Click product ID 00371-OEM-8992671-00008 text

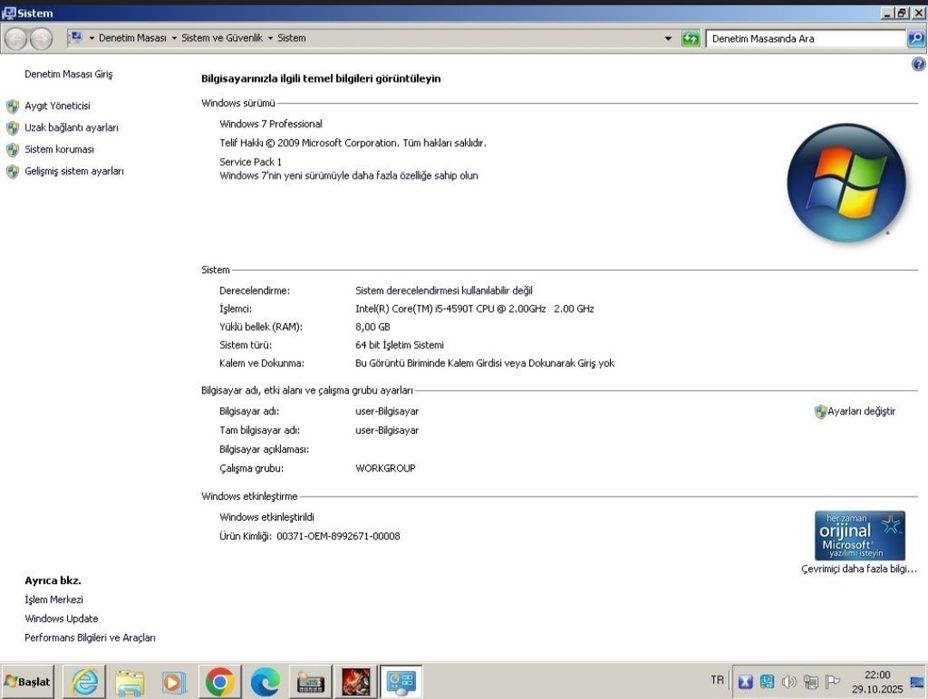click(x=338, y=536)
